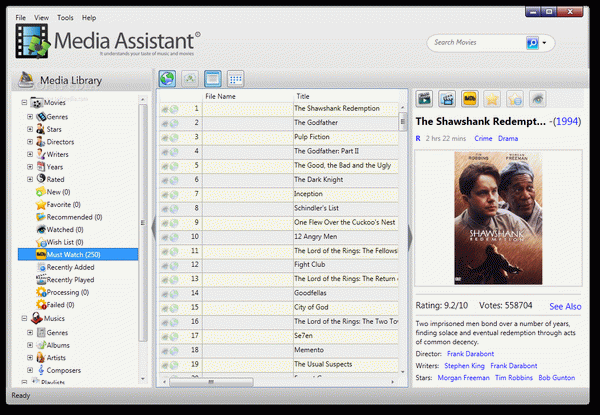
Task: Collapse the Musics tree node
Action: pos(24,318)
